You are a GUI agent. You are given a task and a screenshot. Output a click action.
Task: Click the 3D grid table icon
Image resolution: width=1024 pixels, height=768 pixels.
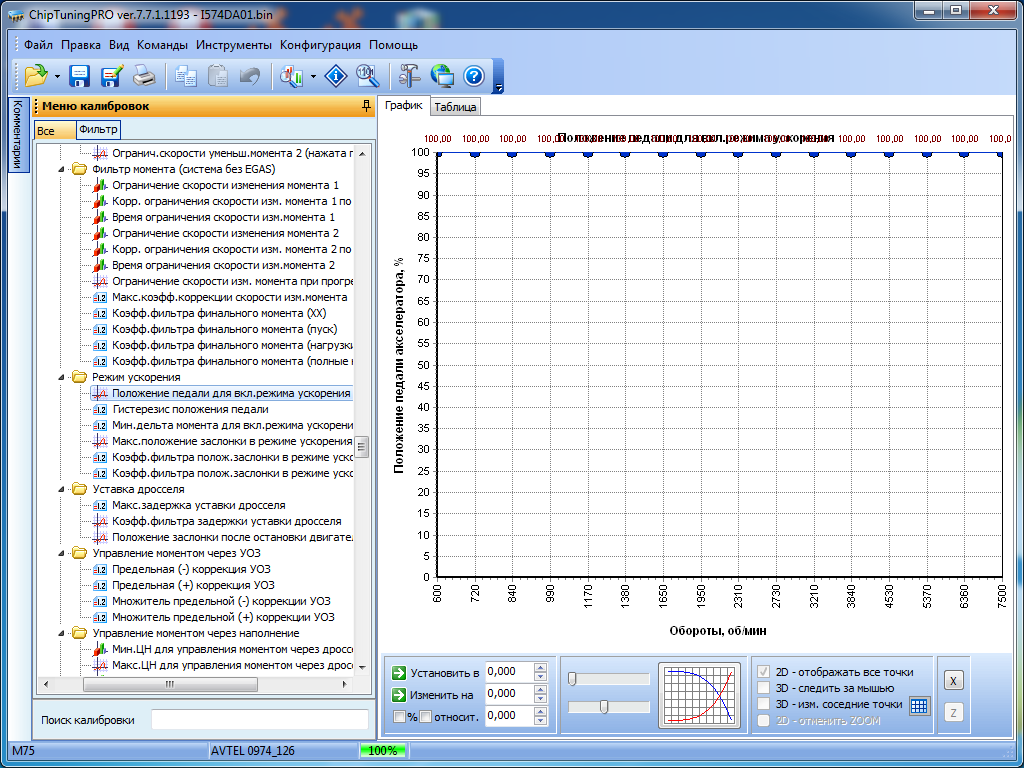point(919,705)
